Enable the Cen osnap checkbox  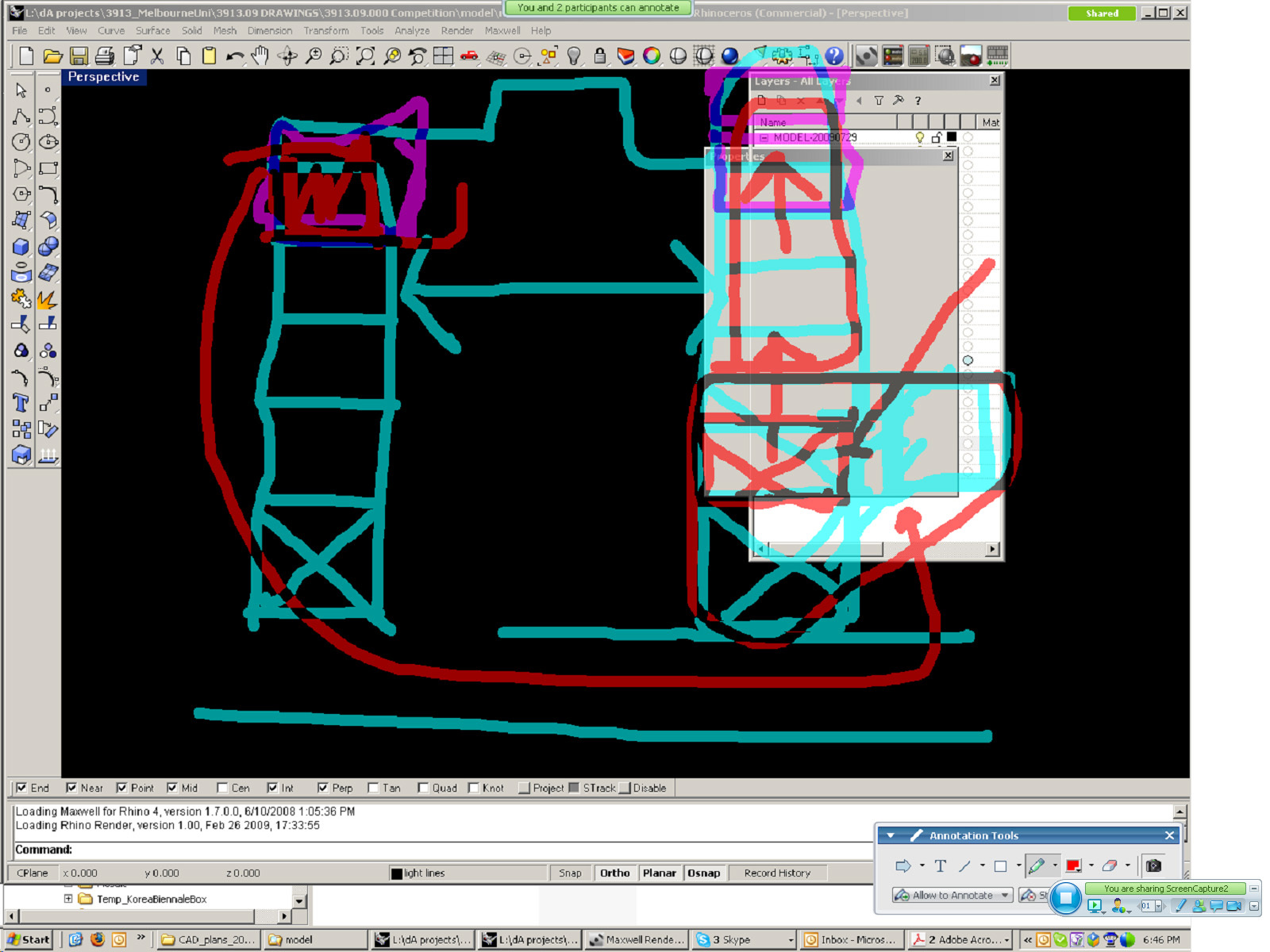[x=222, y=788]
